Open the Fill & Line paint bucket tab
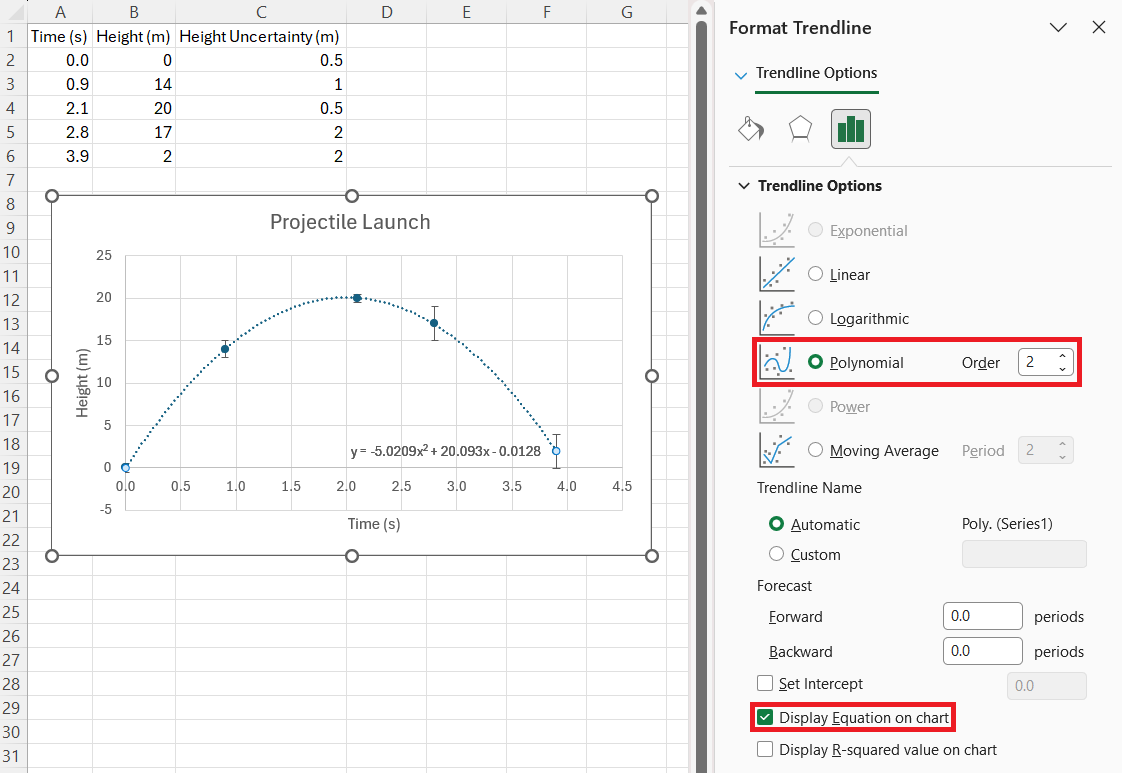This screenshot has height=773, width=1122. point(751,130)
